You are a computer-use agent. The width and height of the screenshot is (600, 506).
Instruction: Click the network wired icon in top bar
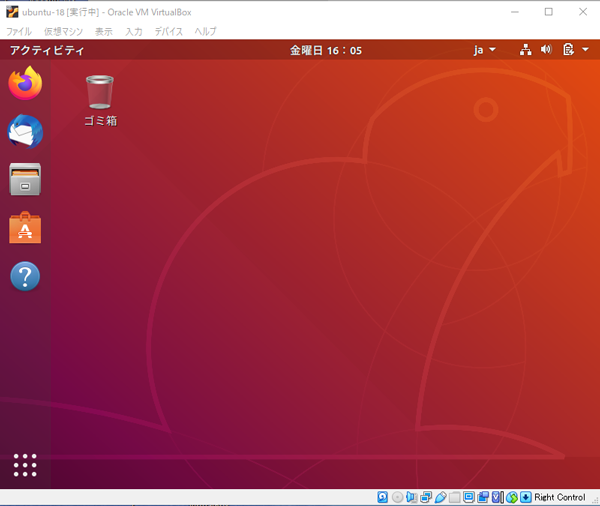tap(525, 50)
